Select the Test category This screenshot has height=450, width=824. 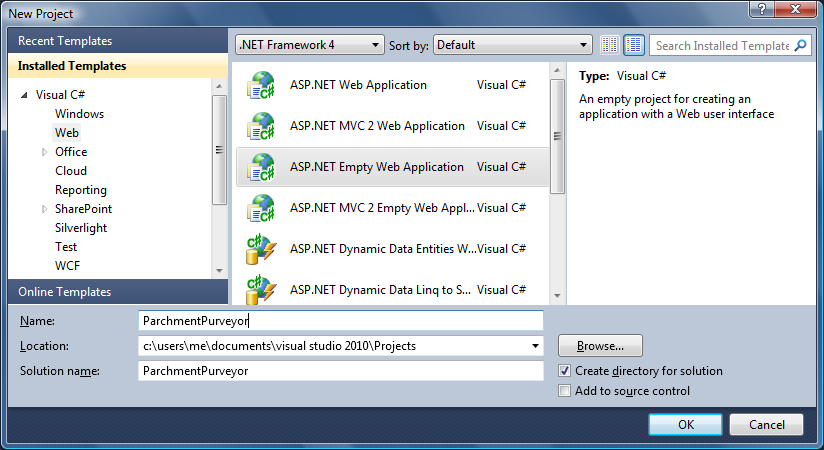pos(66,247)
